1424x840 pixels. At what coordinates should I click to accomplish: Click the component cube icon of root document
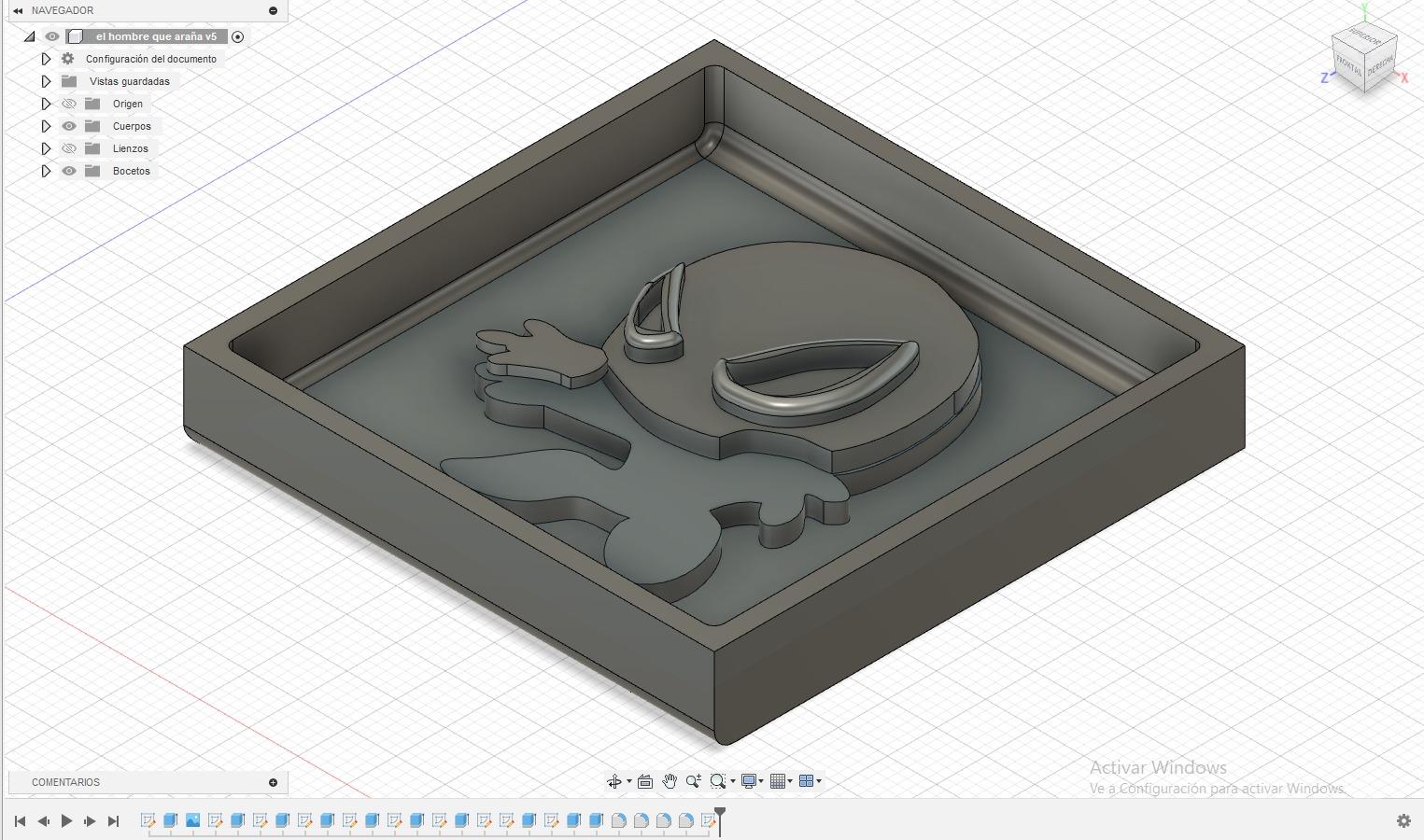(77, 36)
